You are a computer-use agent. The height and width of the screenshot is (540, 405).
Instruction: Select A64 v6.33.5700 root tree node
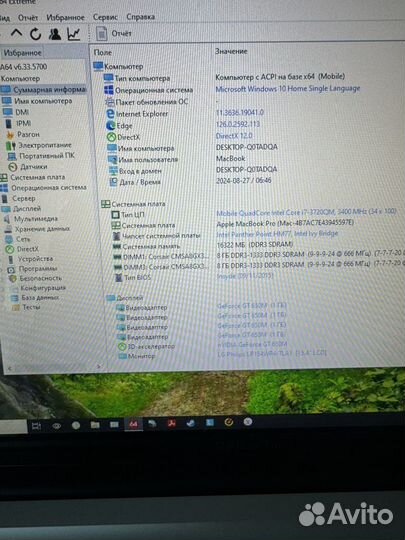coord(24,67)
